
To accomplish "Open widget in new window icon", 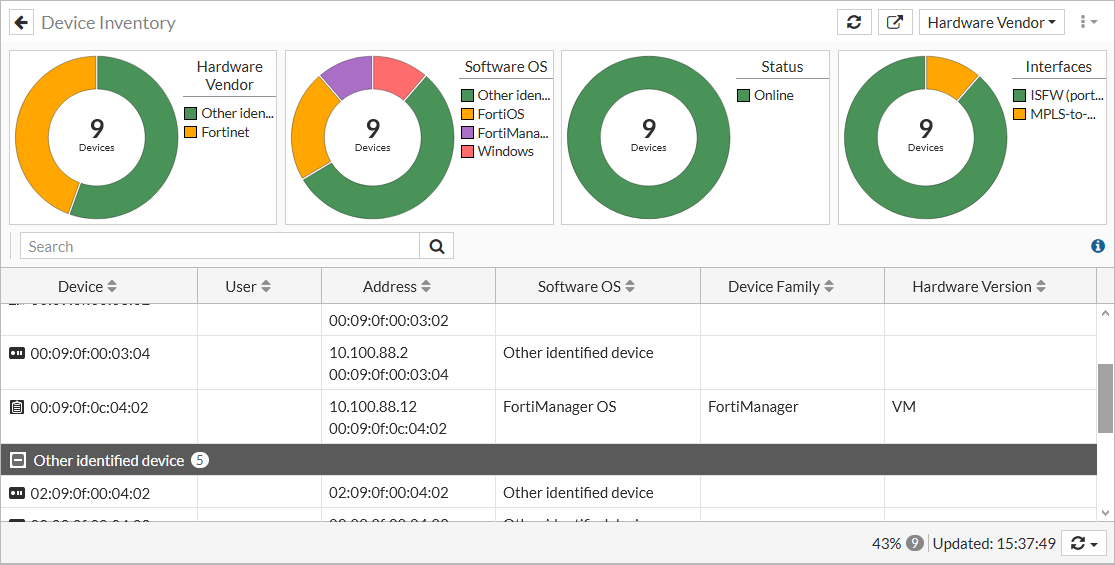I will [895, 23].
